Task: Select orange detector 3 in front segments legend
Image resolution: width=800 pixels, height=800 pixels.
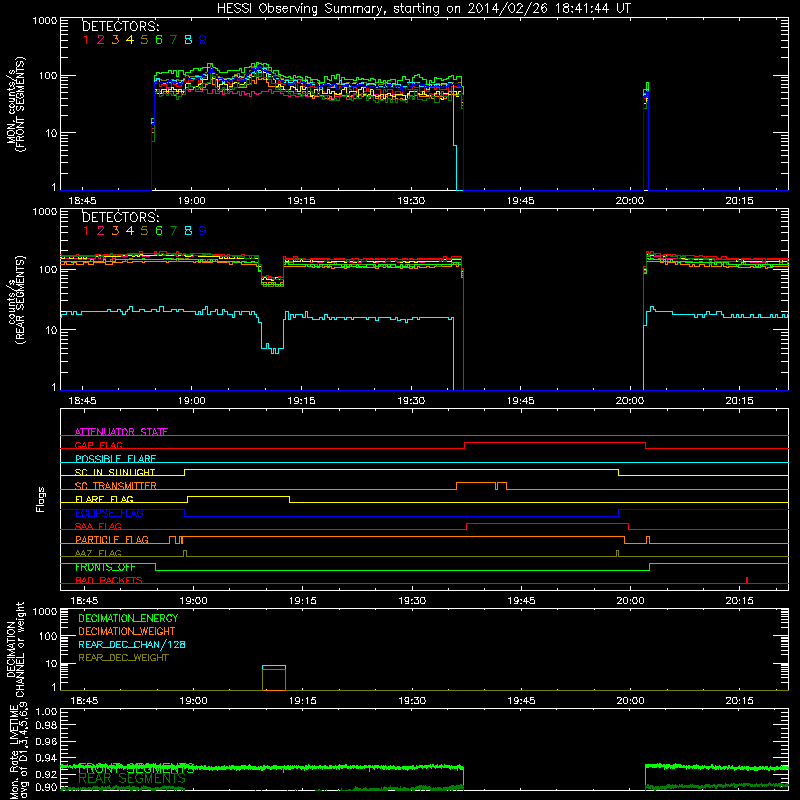Action: click(x=115, y=40)
